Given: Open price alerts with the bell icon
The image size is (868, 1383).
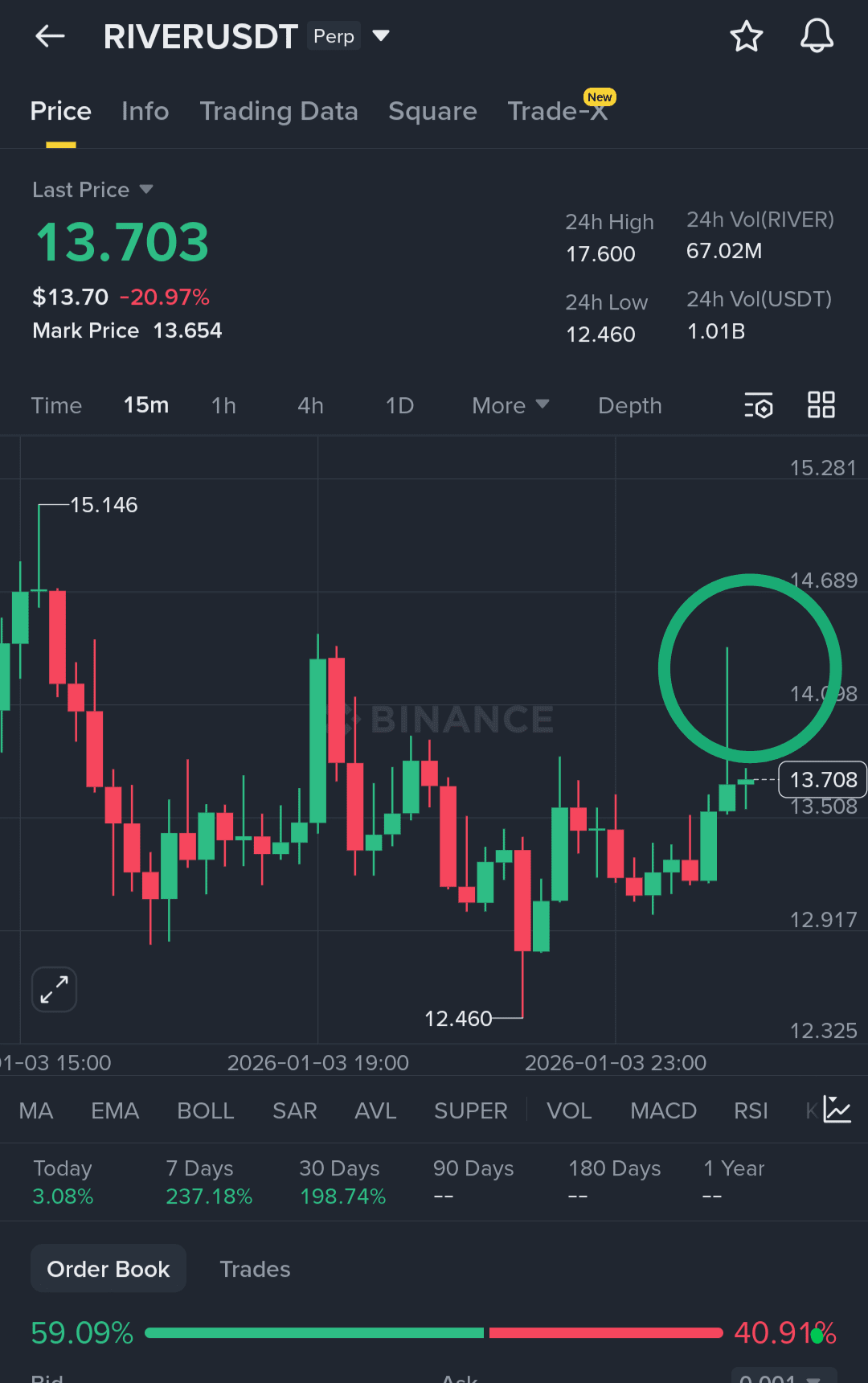Looking at the screenshot, I should tap(817, 36).
